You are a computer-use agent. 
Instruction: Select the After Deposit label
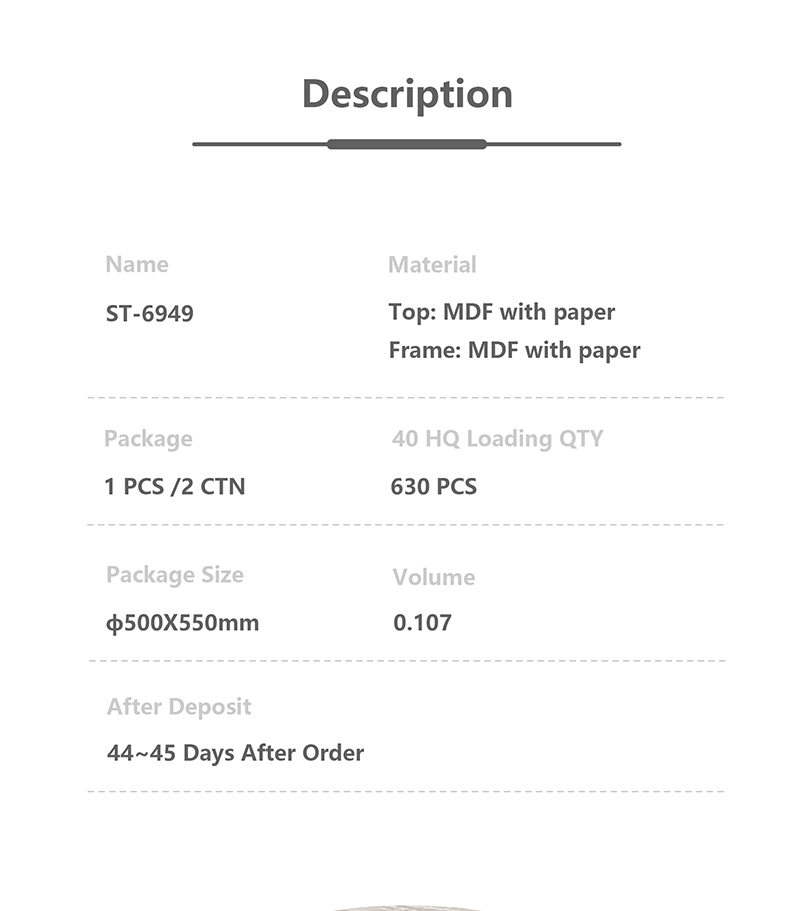[179, 707]
